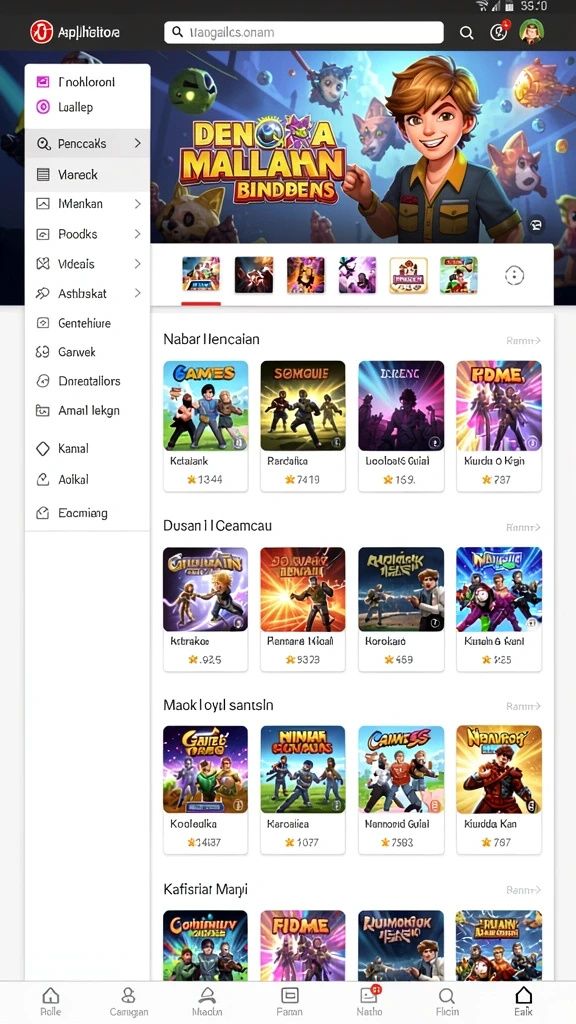Tap the Flicin search icon at bottom
Image resolution: width=576 pixels, height=1024 pixels.
pyautogui.click(x=446, y=995)
